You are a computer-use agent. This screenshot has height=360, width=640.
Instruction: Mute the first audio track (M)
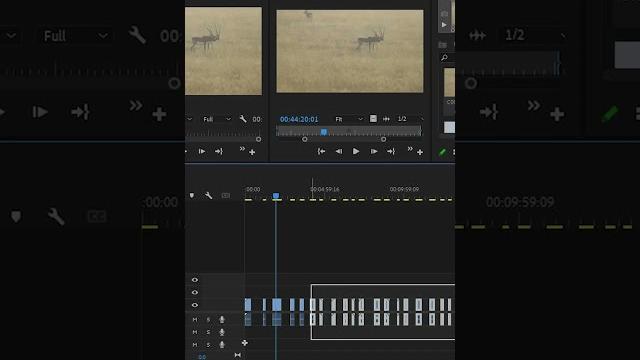click(195, 320)
